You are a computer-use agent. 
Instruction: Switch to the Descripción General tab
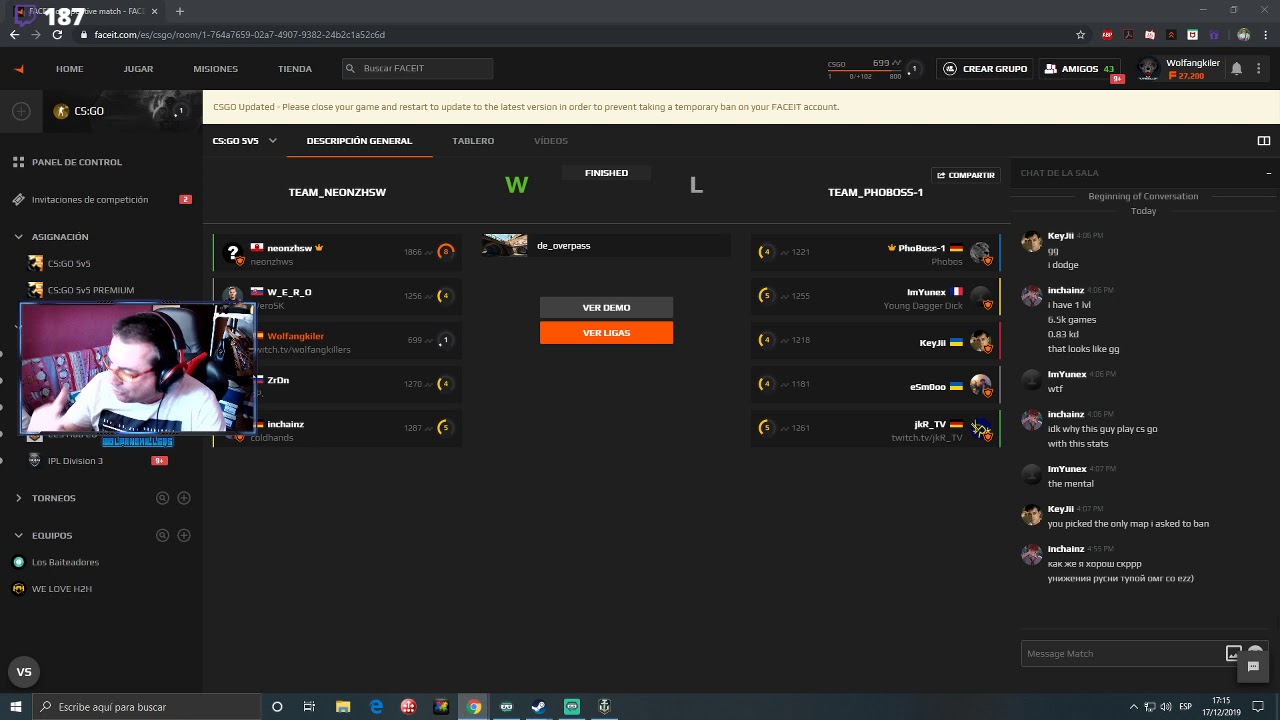(359, 141)
